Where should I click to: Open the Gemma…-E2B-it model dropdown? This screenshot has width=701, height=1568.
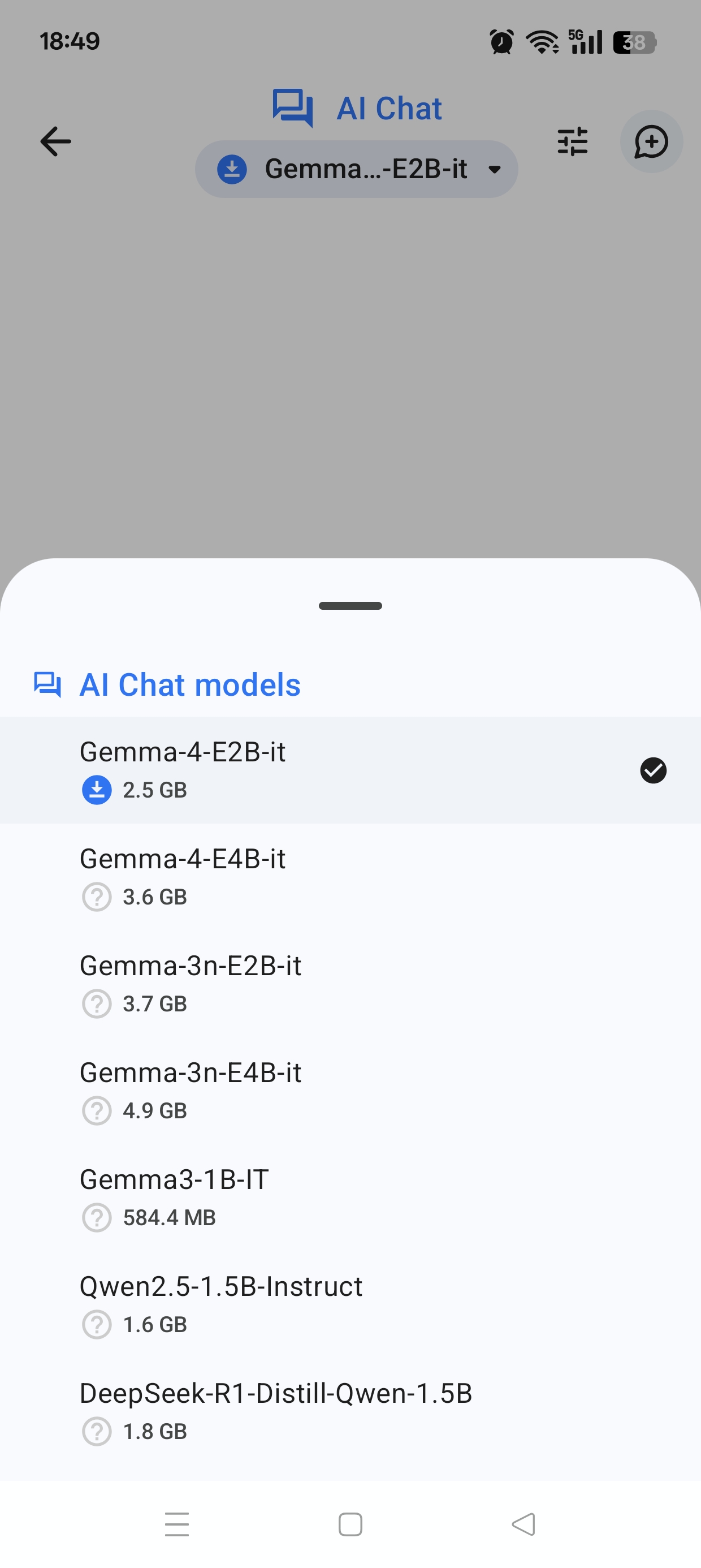tap(357, 169)
